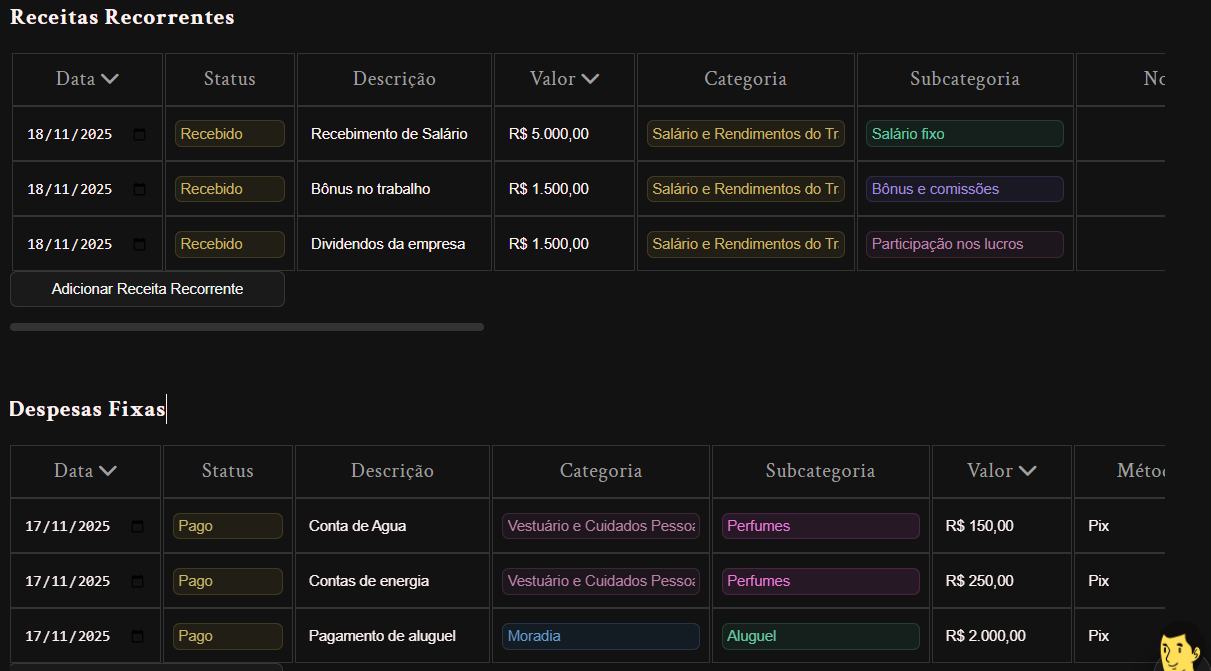
Task: Open Salário fixo subcategory selector
Action: [x=964, y=134]
